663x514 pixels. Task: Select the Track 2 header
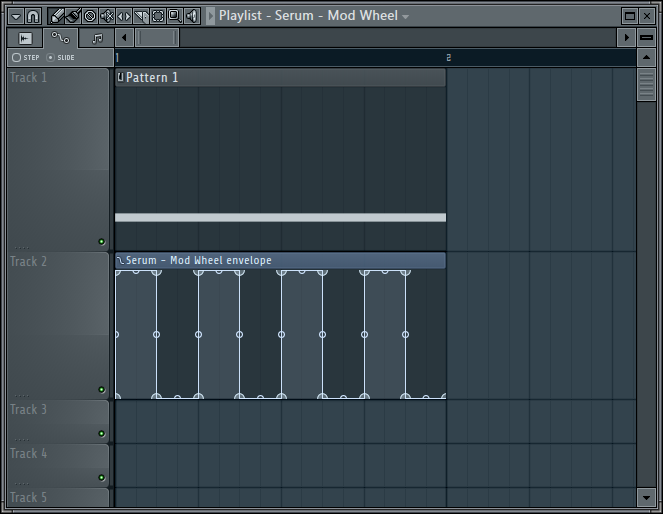(58, 326)
